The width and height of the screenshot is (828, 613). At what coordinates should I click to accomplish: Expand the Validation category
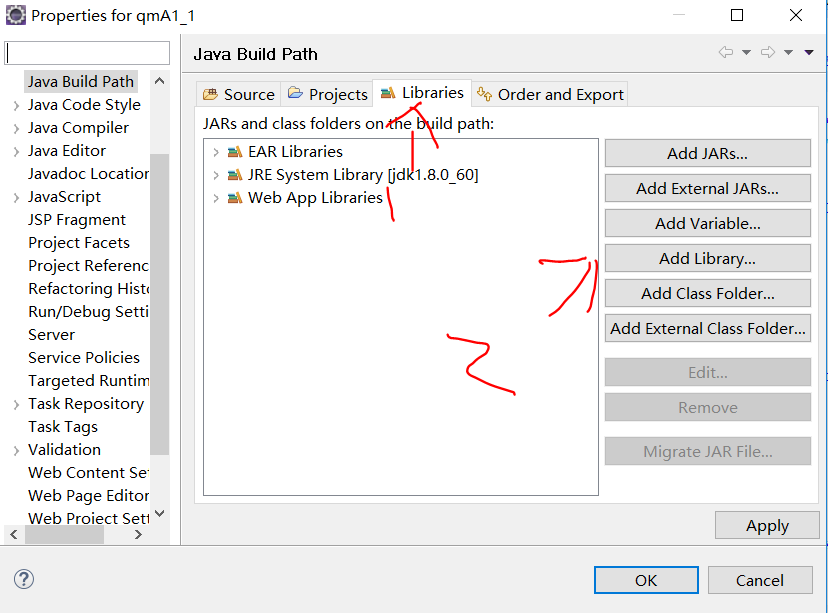pos(16,450)
